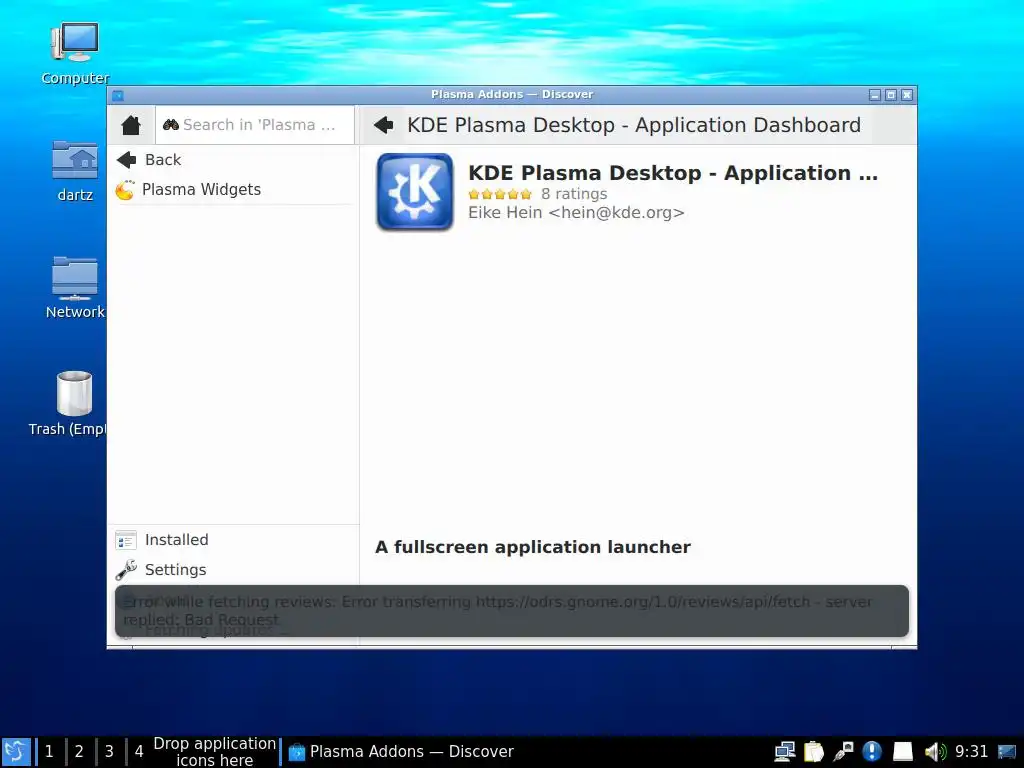Click author 'Eike Hein <hein@kde.org>'
Viewport: 1024px width, 768px height.
pos(576,213)
